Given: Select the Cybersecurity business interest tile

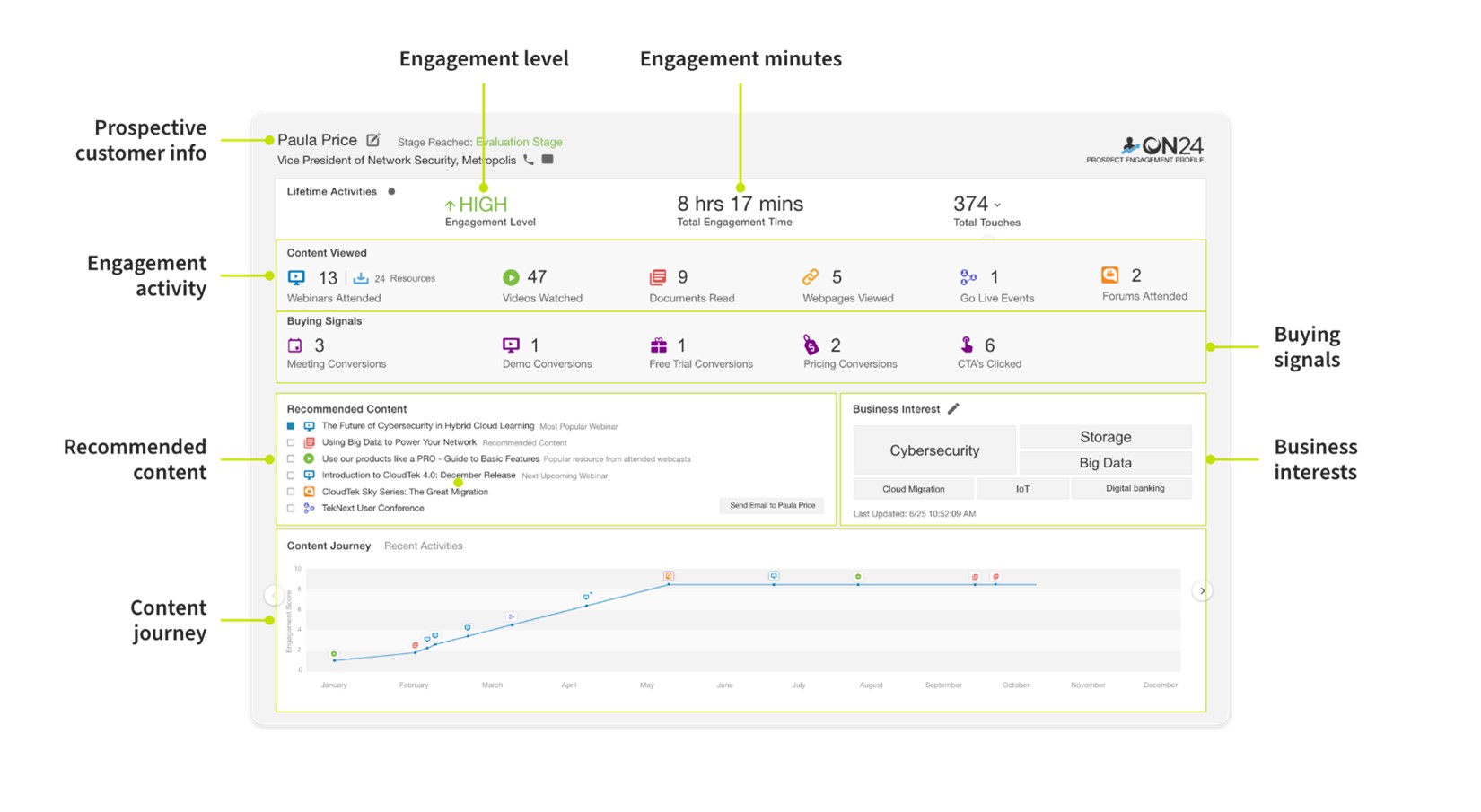Looking at the screenshot, I should click(933, 450).
